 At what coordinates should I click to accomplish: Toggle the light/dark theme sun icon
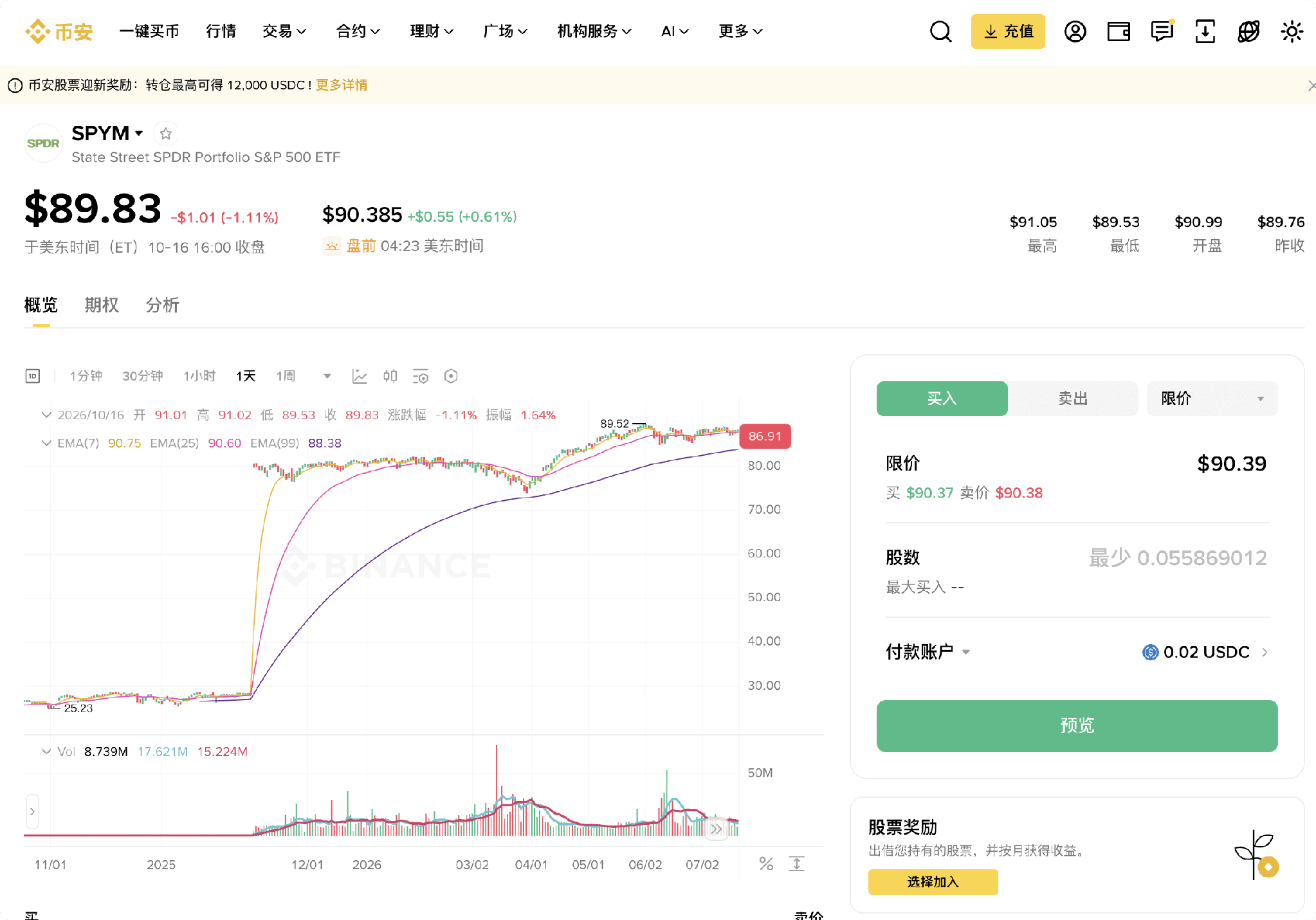(1292, 31)
